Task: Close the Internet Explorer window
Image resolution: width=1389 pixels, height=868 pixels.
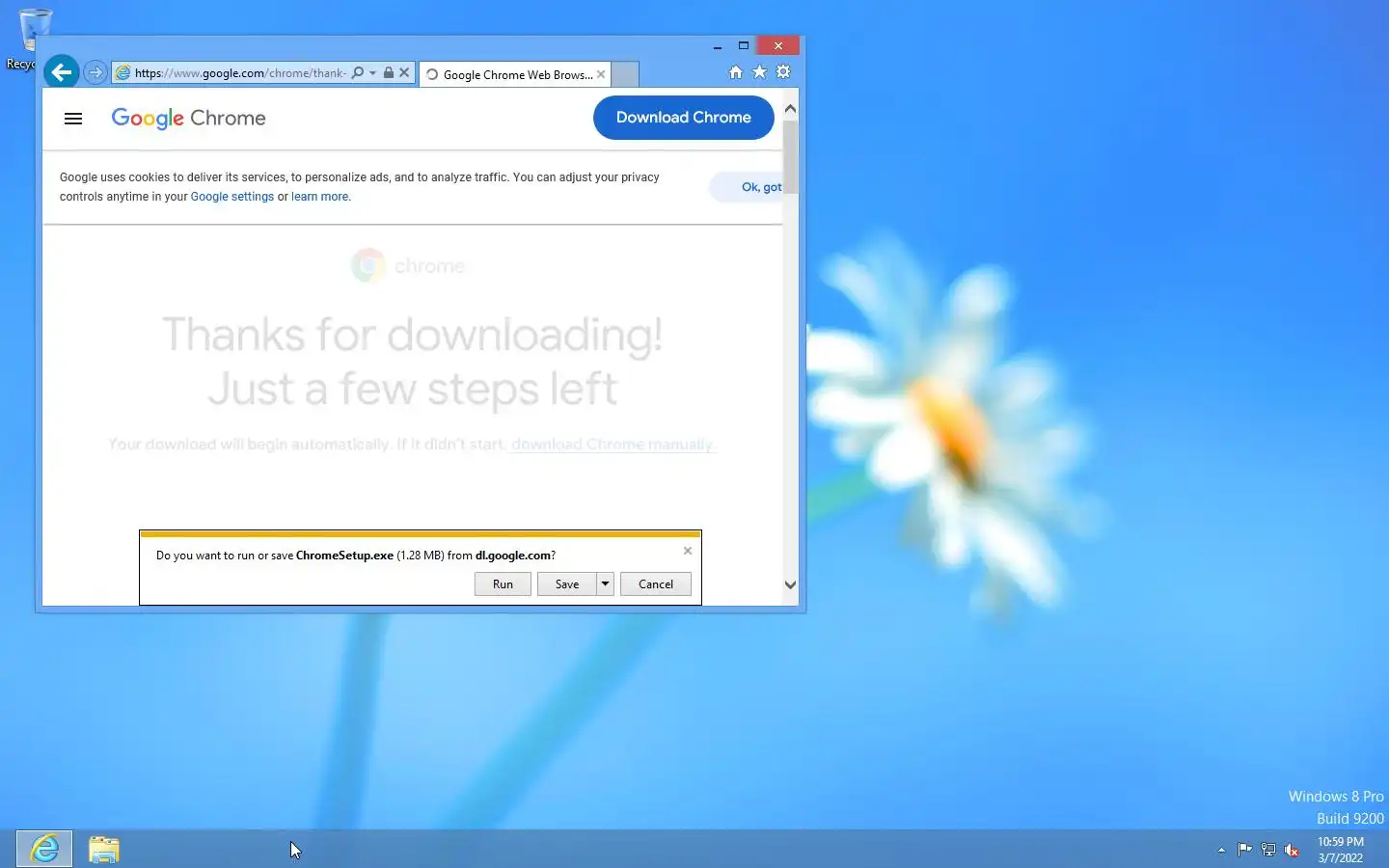Action: click(x=778, y=46)
